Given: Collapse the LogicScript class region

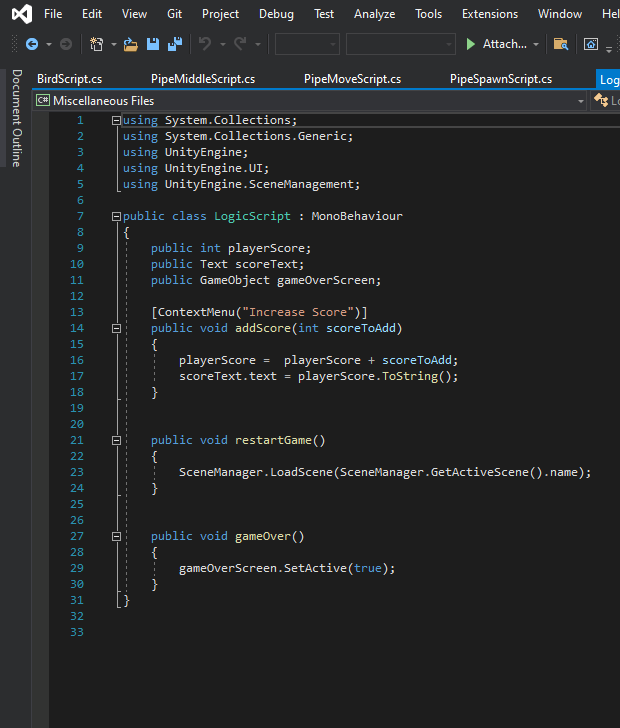Looking at the screenshot, I should pos(117,216).
